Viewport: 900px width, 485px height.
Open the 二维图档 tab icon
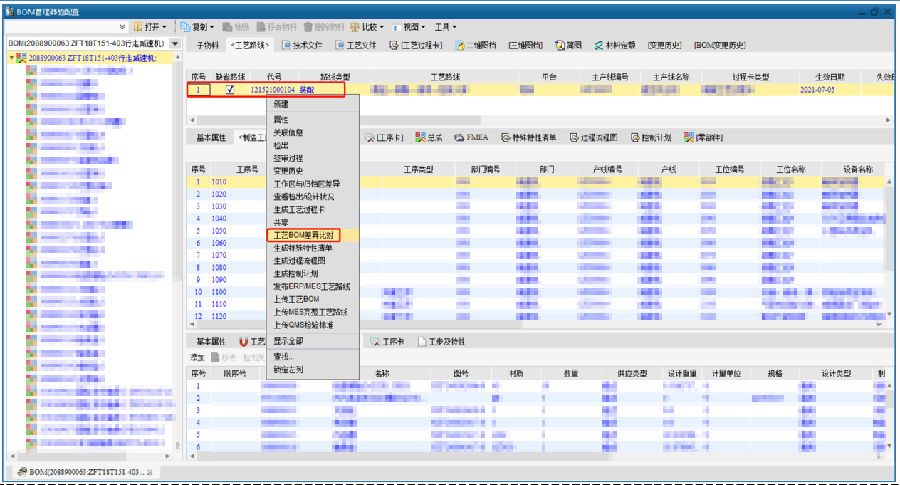[461, 45]
